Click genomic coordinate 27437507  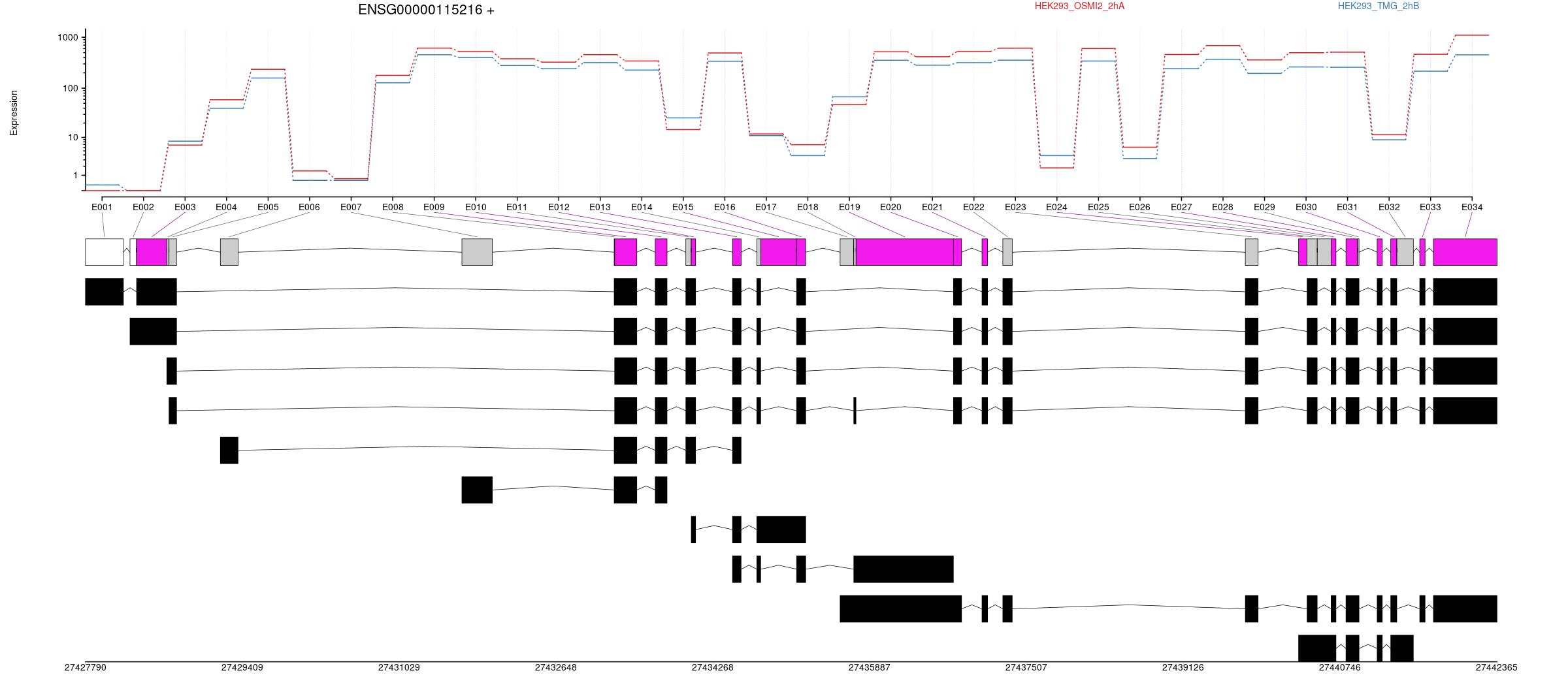pyautogui.click(x=1026, y=668)
